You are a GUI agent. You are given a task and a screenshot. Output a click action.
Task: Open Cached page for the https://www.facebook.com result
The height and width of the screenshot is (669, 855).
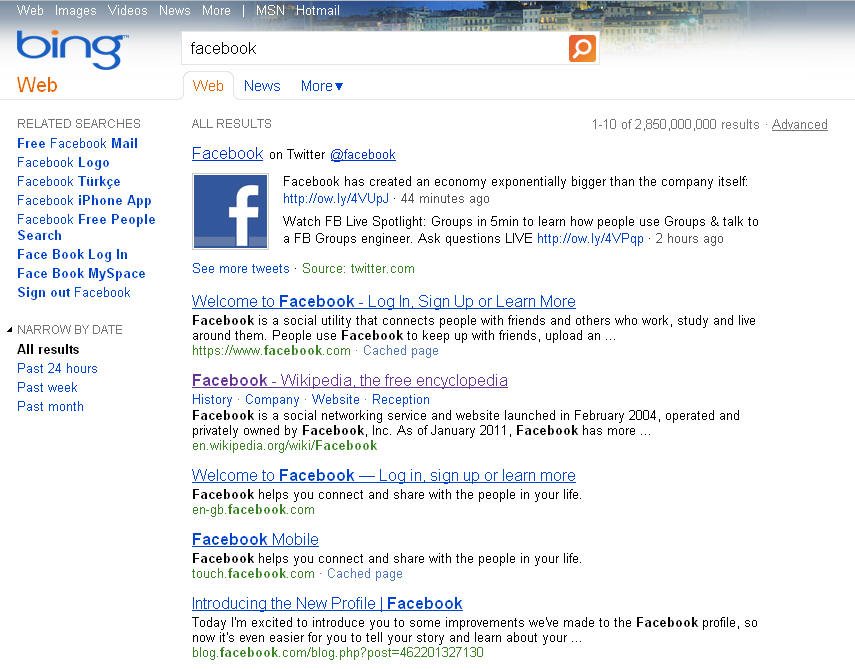[x=401, y=351]
